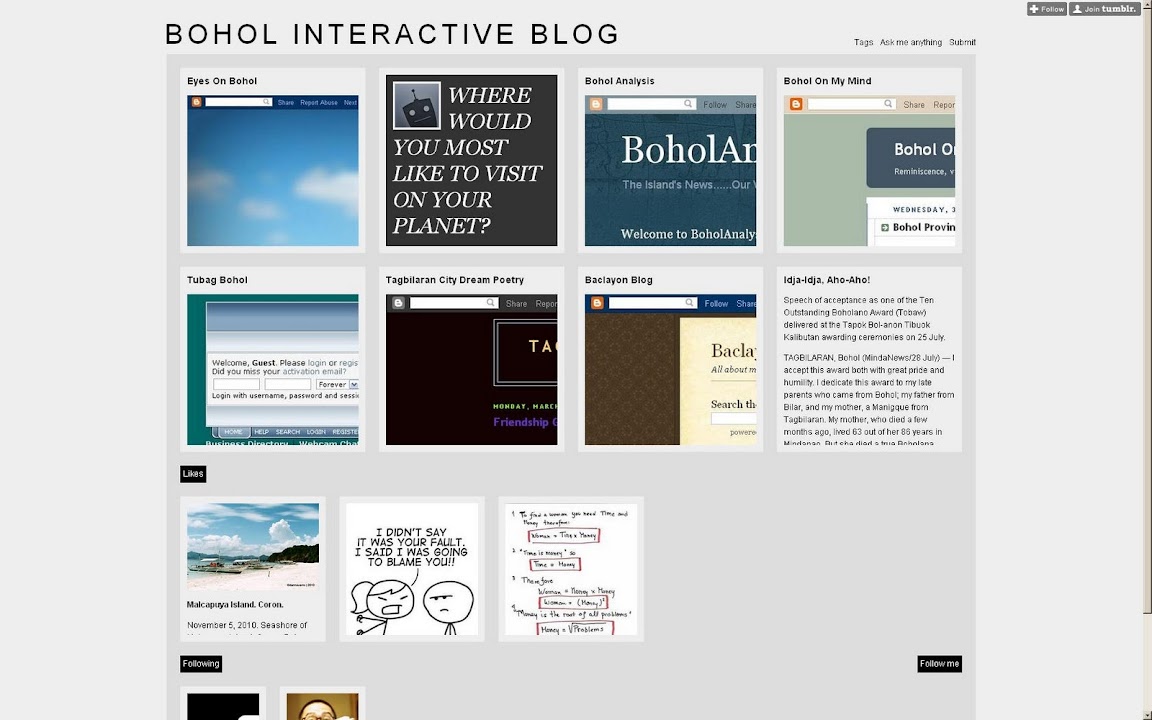Open the black avatar in Following list
This screenshot has width=1152, height=720.
[223, 707]
